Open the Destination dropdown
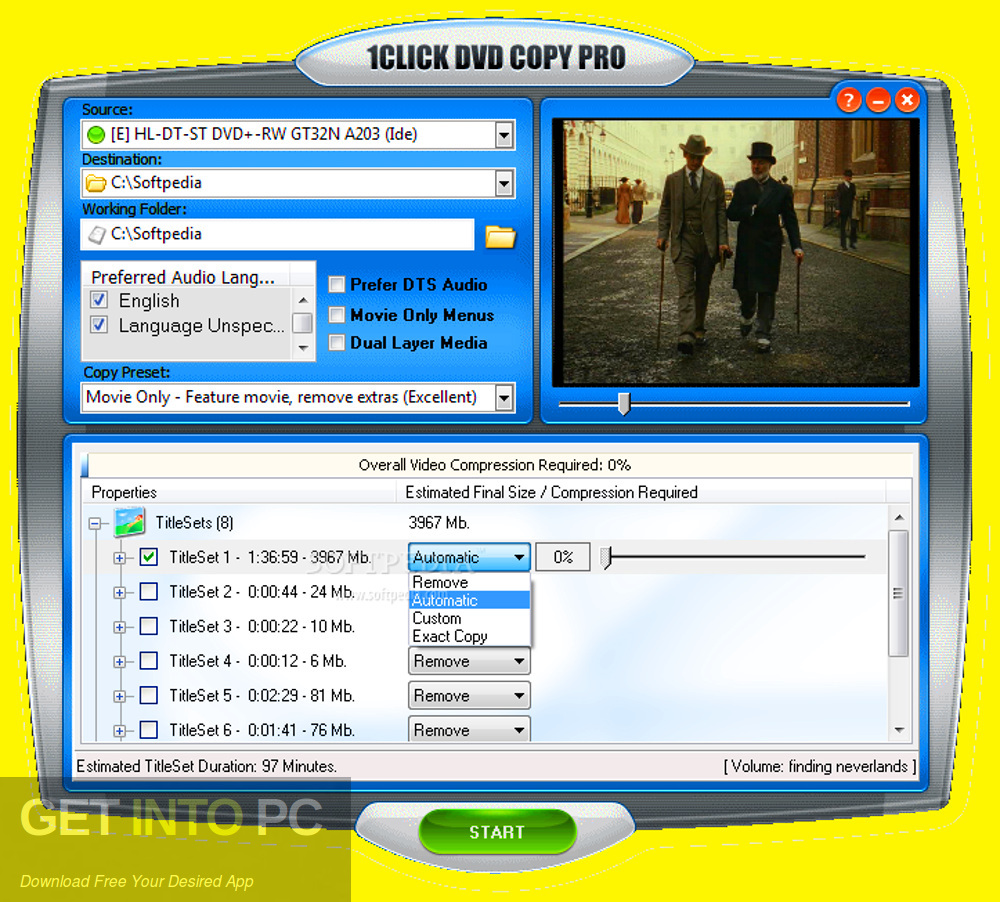The height and width of the screenshot is (902, 1000). click(x=504, y=184)
